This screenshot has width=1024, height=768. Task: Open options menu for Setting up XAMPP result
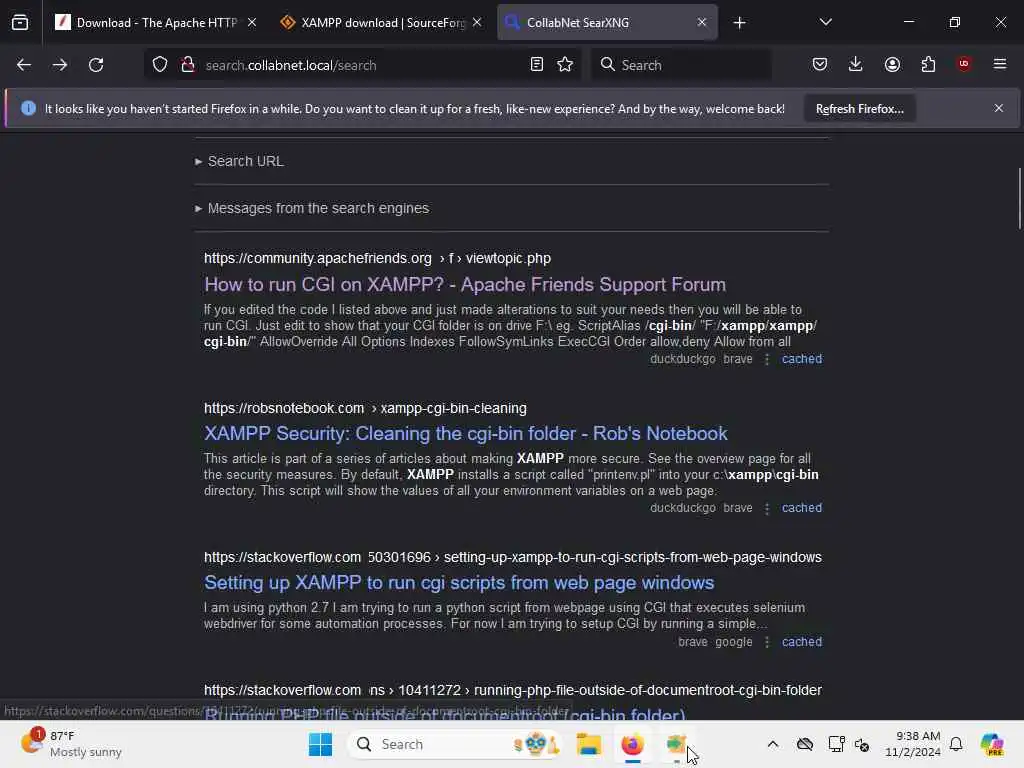[x=767, y=642]
